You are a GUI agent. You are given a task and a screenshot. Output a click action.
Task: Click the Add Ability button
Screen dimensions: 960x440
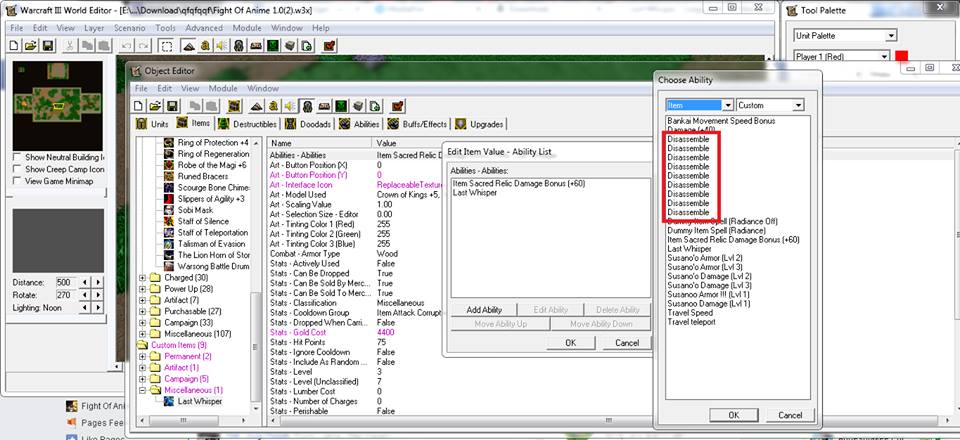click(x=484, y=310)
